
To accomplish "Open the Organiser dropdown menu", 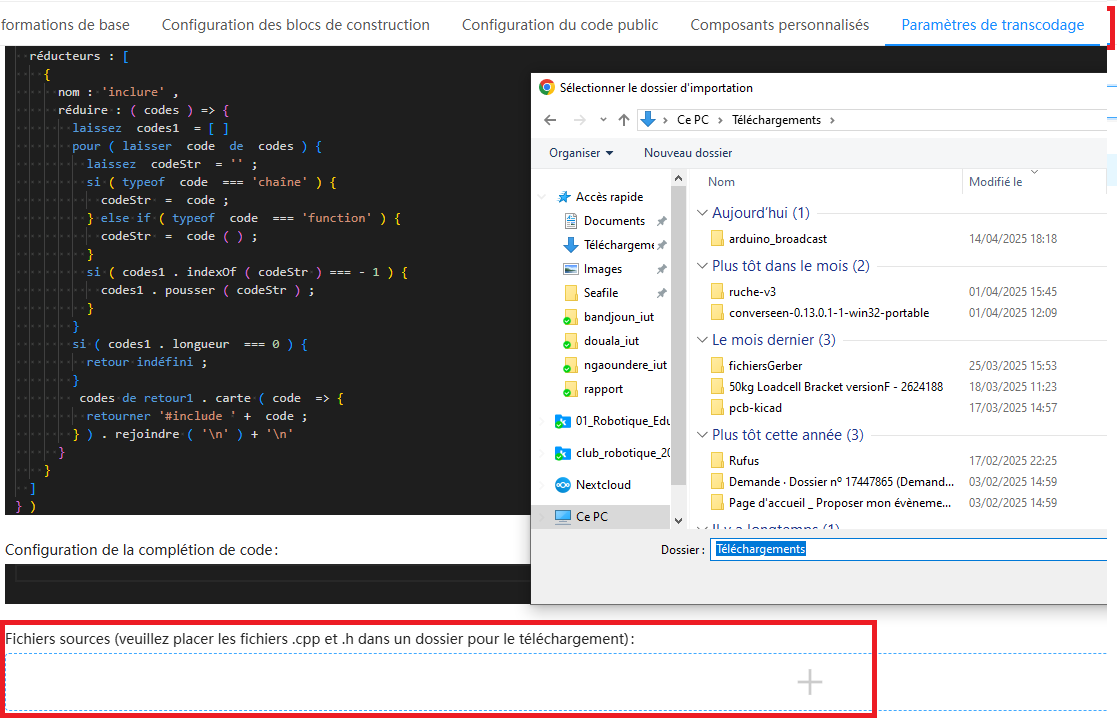I will pyautogui.click(x=581, y=152).
